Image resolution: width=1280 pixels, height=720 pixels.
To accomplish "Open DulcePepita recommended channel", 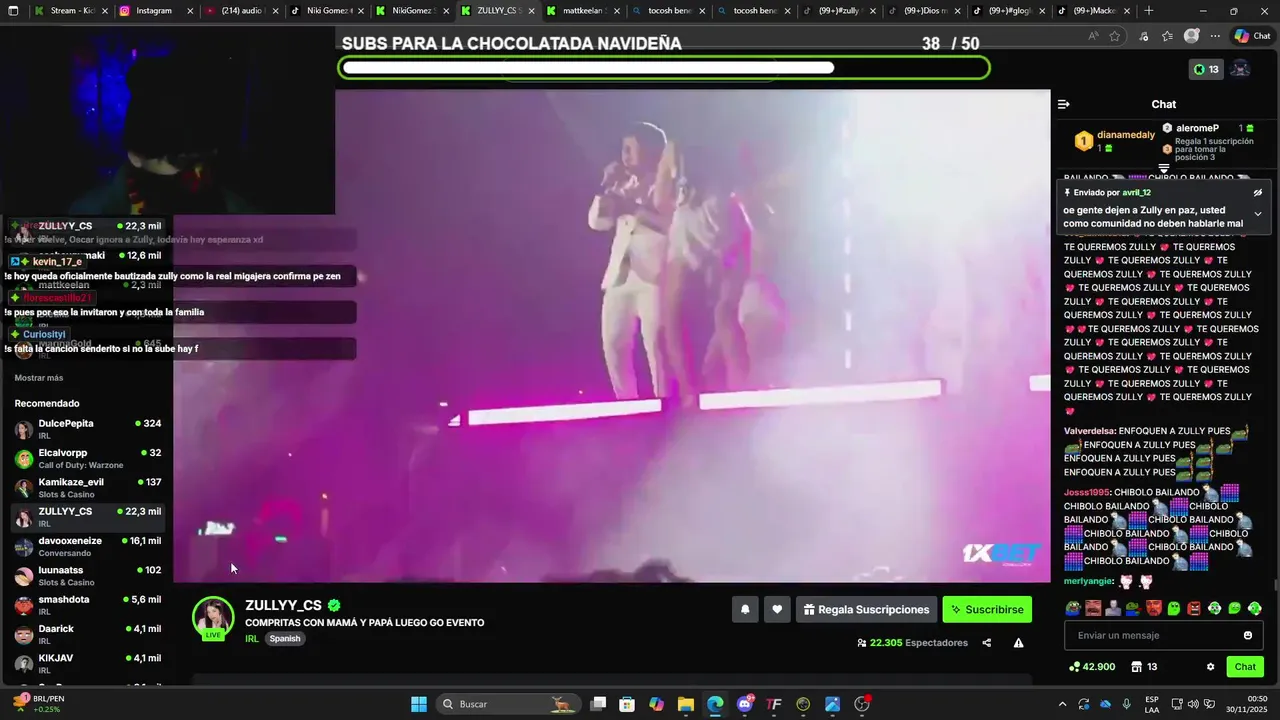I will pyautogui.click(x=87, y=429).
